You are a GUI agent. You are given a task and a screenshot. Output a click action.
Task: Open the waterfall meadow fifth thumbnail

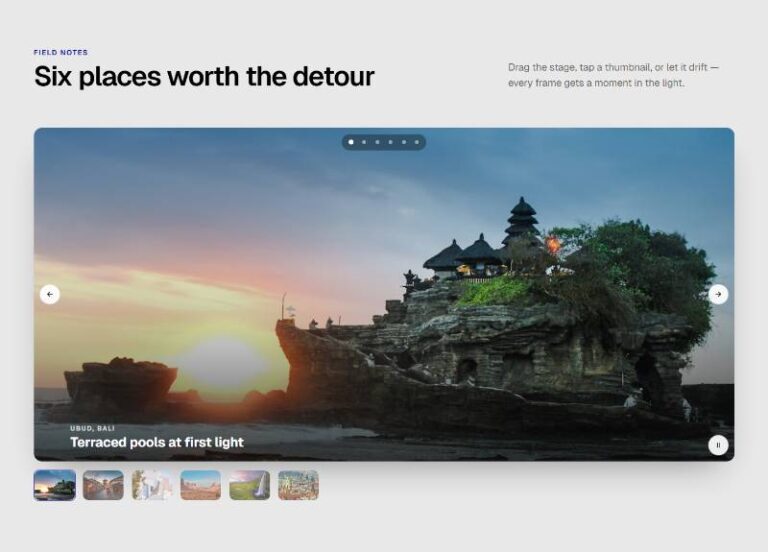point(249,485)
